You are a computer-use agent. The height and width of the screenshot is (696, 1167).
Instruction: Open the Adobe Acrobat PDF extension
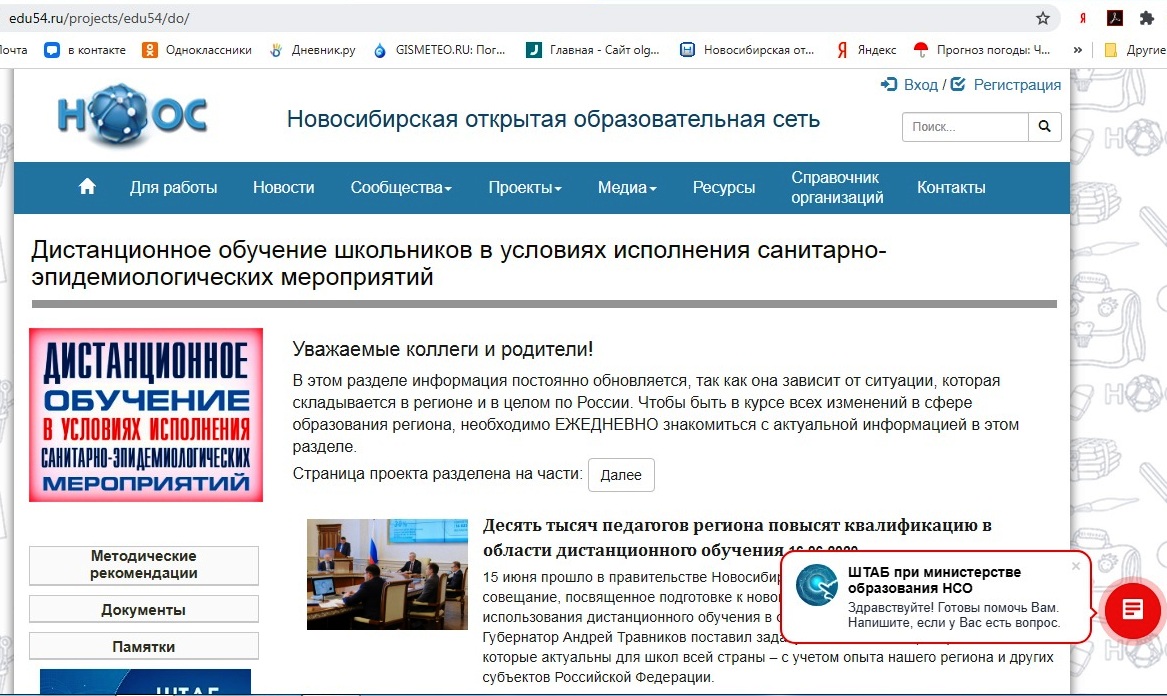pyautogui.click(x=1114, y=18)
